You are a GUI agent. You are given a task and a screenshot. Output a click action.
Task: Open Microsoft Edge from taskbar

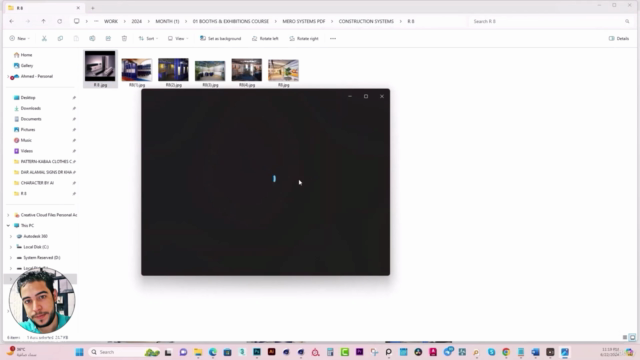pyautogui.click(x=213, y=352)
